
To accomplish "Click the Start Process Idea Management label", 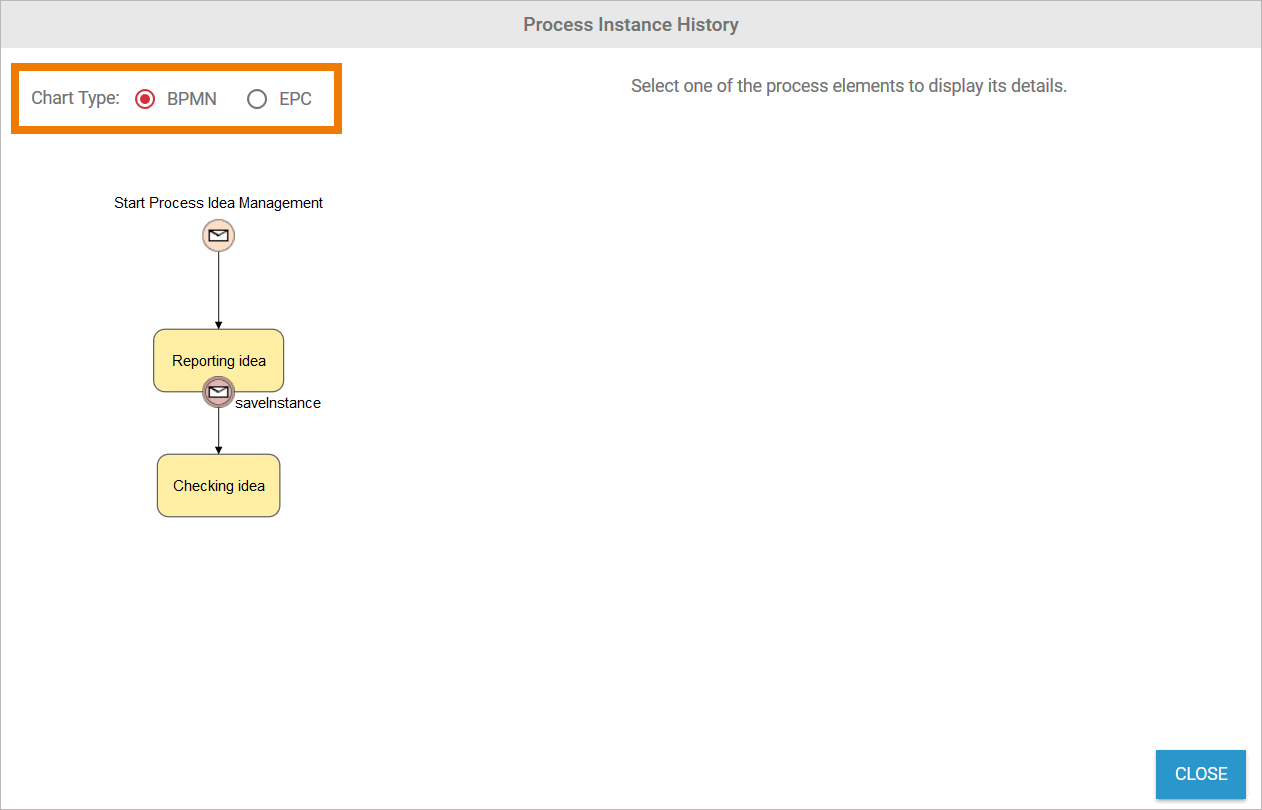I will click(218, 203).
